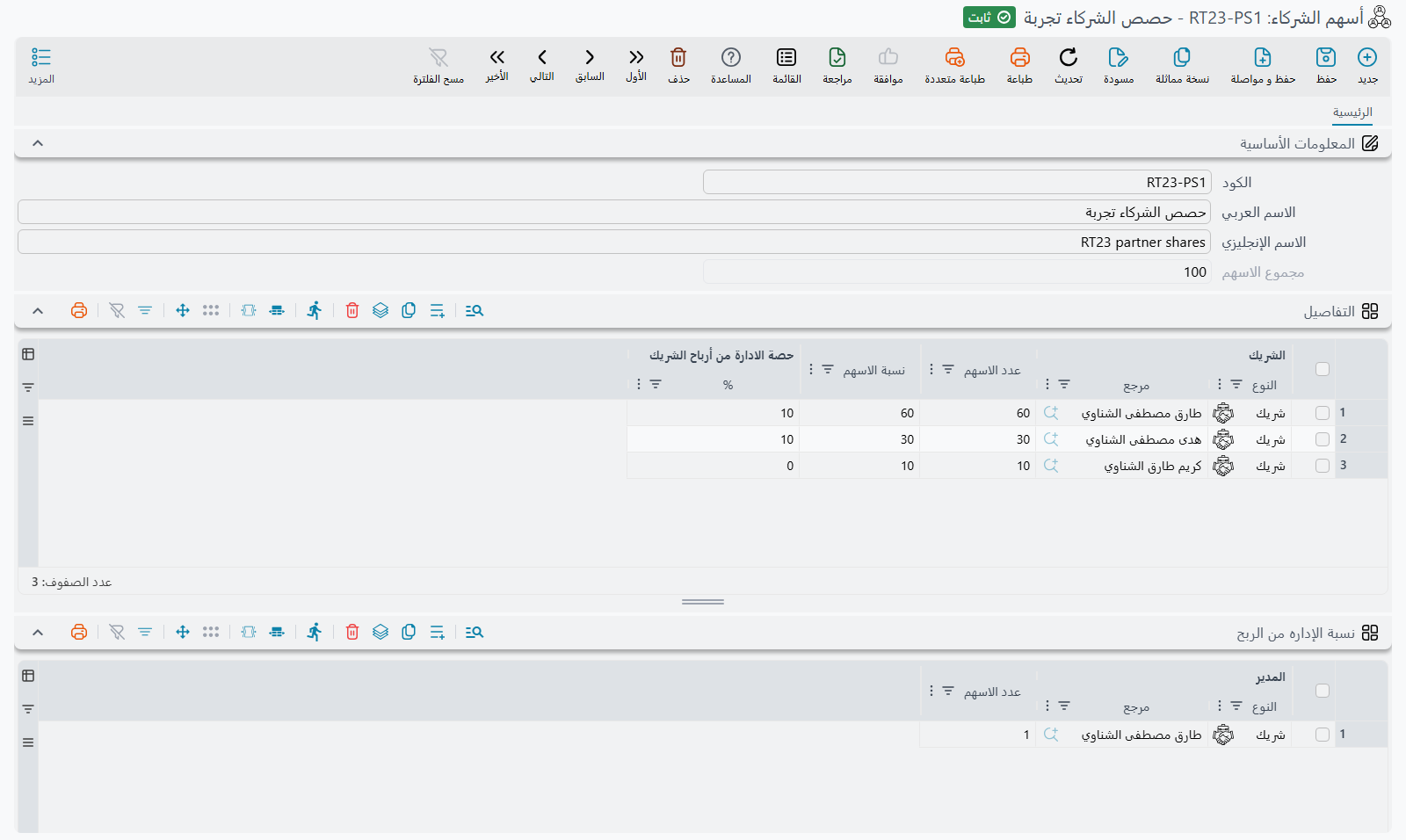Toggle select-all checkbox in التفاصيل header

pyautogui.click(x=1323, y=369)
